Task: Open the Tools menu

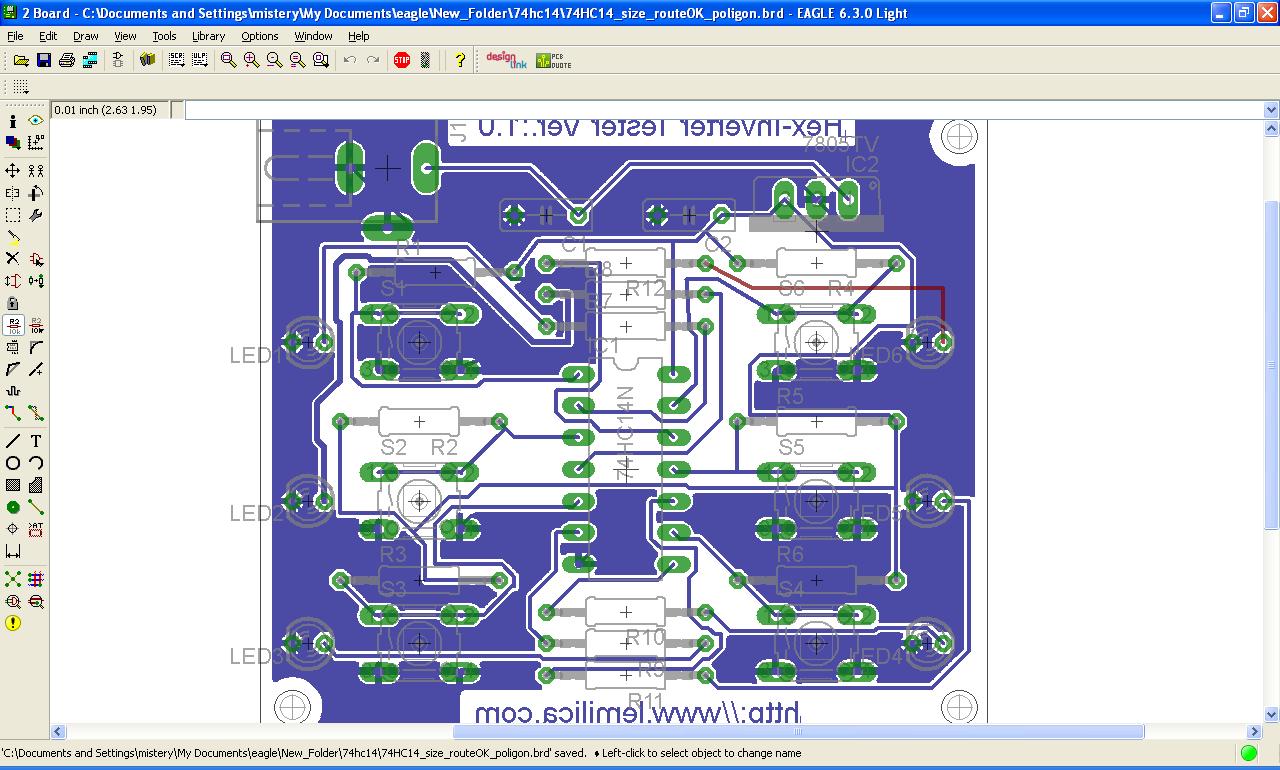Action: point(164,36)
